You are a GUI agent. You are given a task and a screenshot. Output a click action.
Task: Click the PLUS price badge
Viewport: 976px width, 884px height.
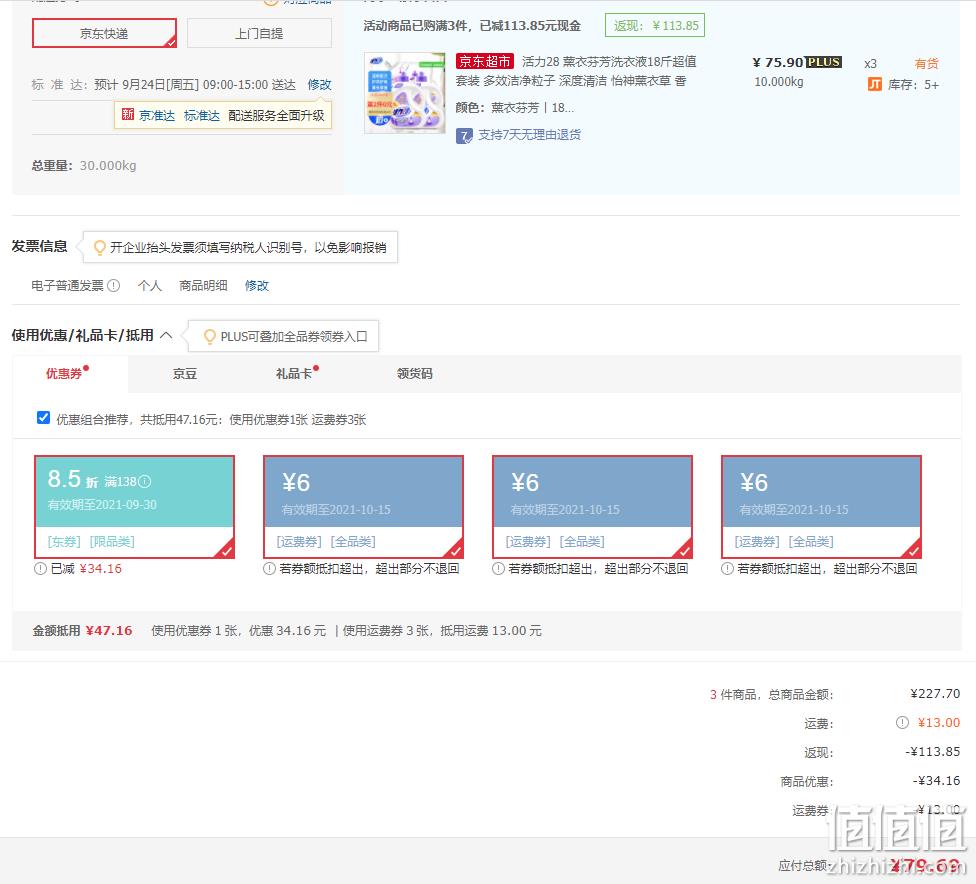click(x=824, y=62)
